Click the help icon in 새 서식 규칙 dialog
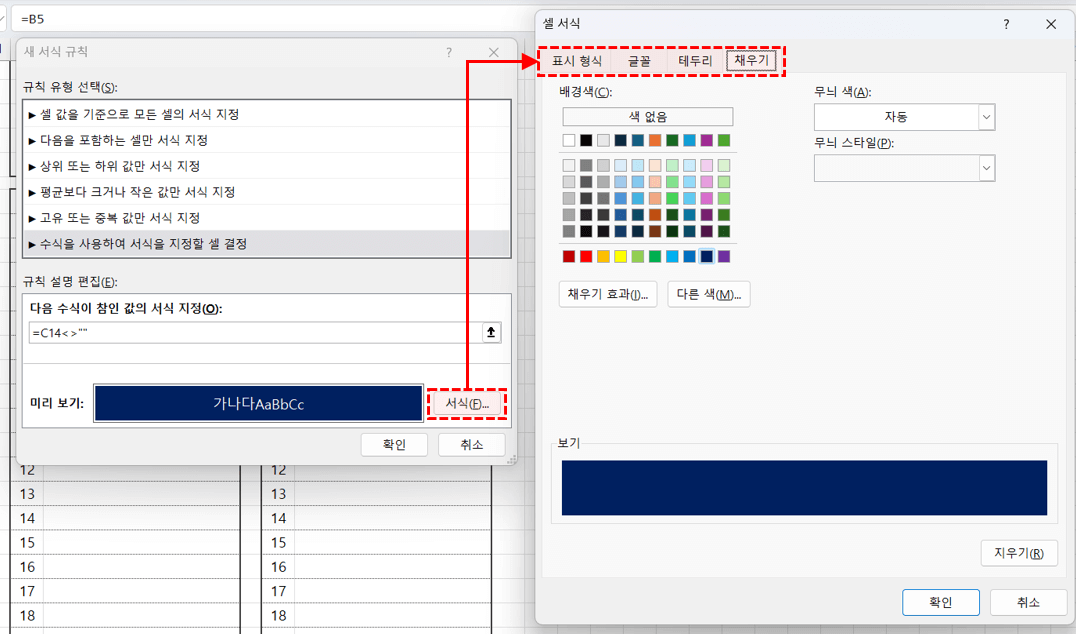 449,52
